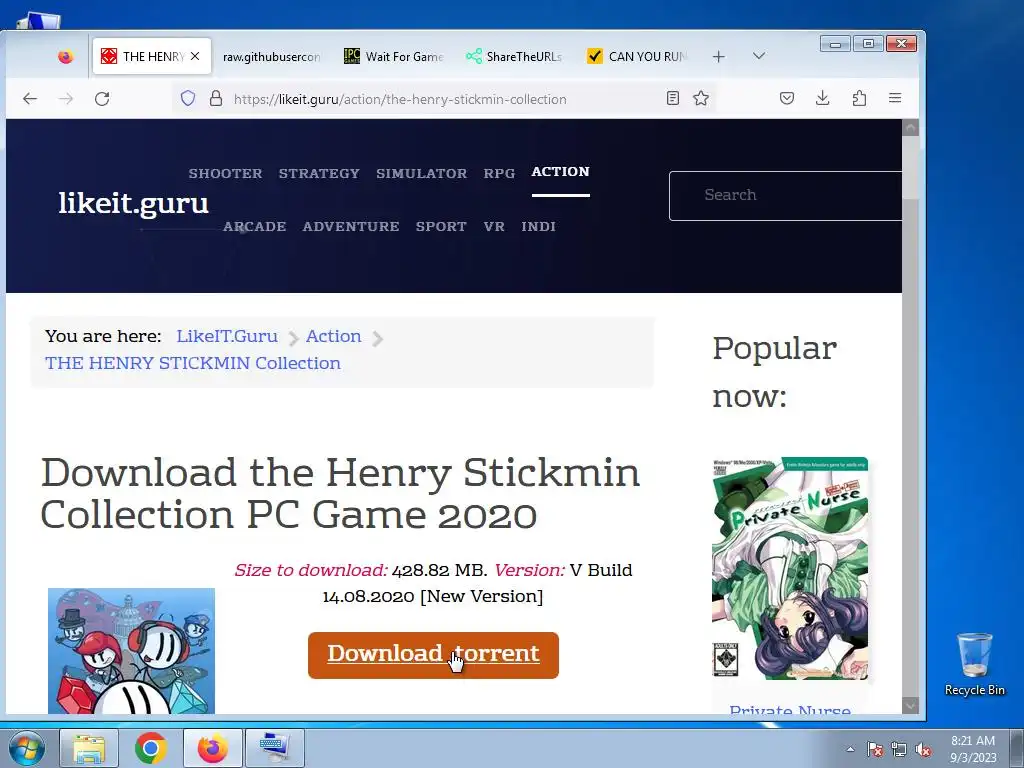This screenshot has width=1024, height=768.
Task: Follow the Private Nurse text link
Action: click(x=790, y=709)
